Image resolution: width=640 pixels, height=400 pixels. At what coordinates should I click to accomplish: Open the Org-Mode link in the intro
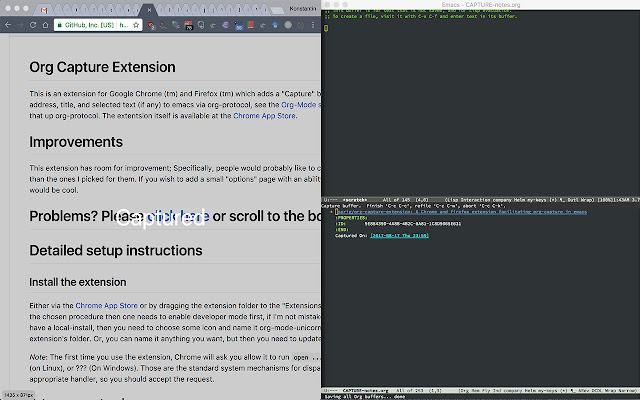(x=300, y=104)
